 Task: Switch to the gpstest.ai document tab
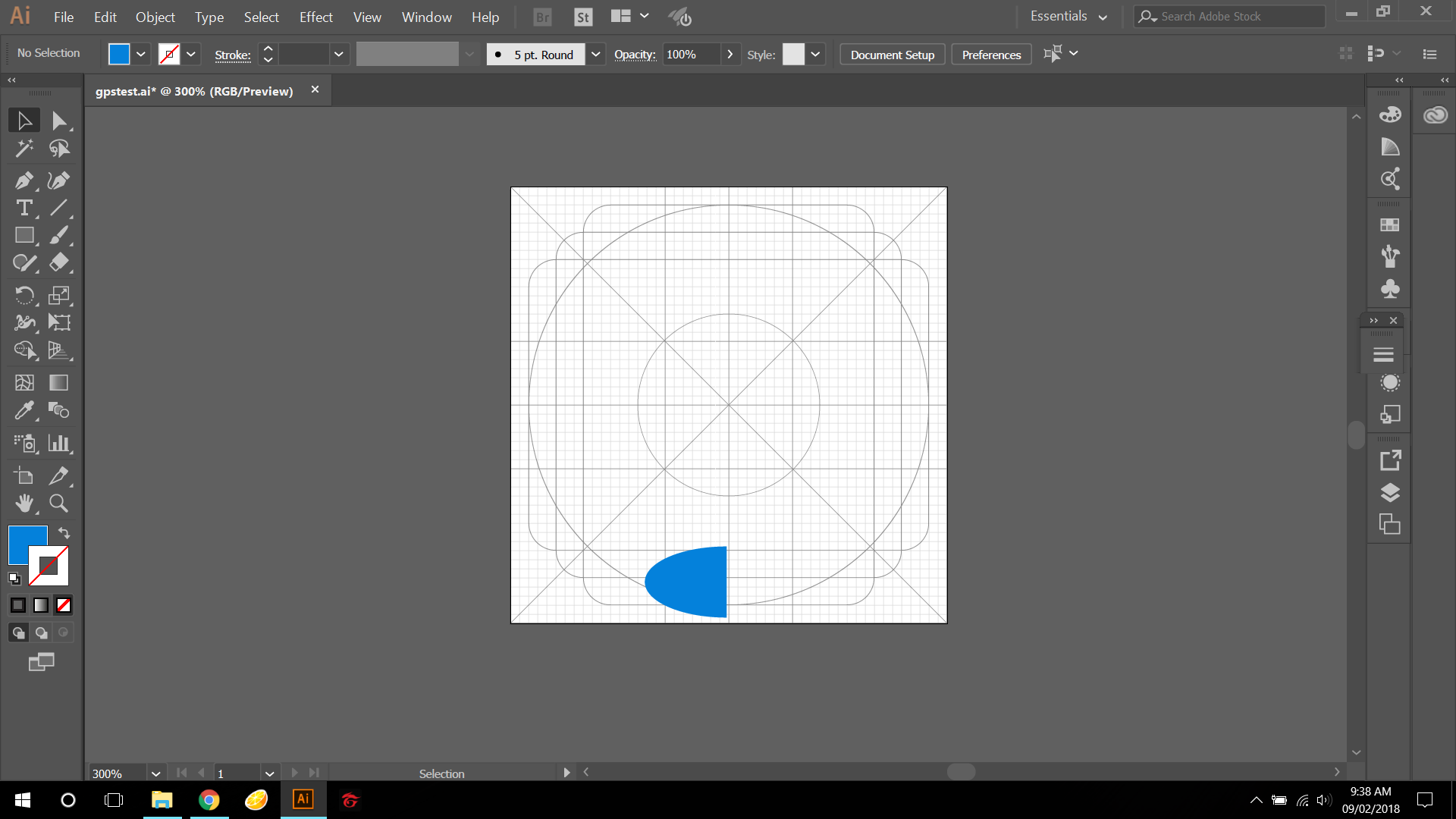194,91
